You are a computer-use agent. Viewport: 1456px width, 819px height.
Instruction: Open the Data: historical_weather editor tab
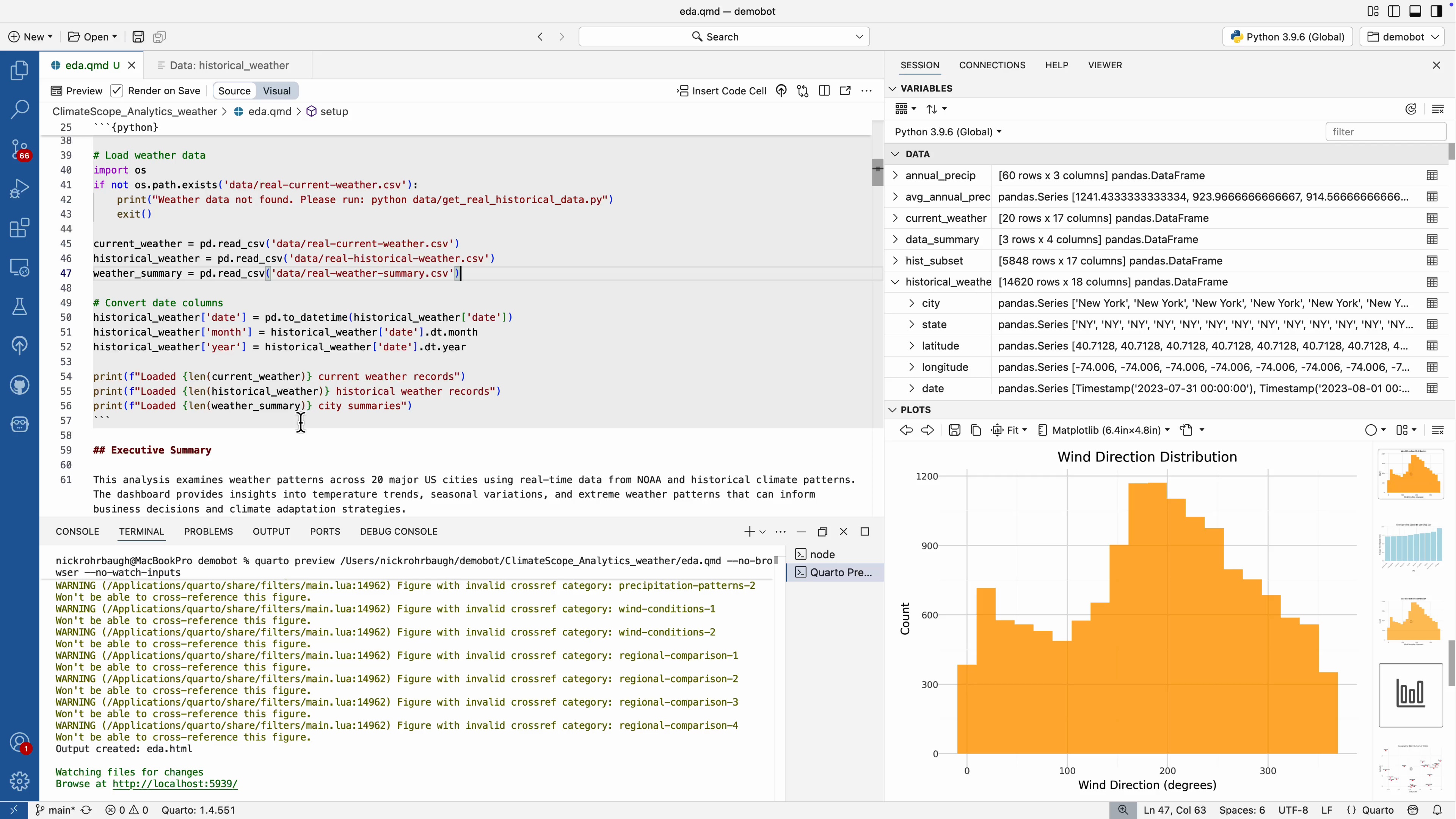(x=229, y=65)
